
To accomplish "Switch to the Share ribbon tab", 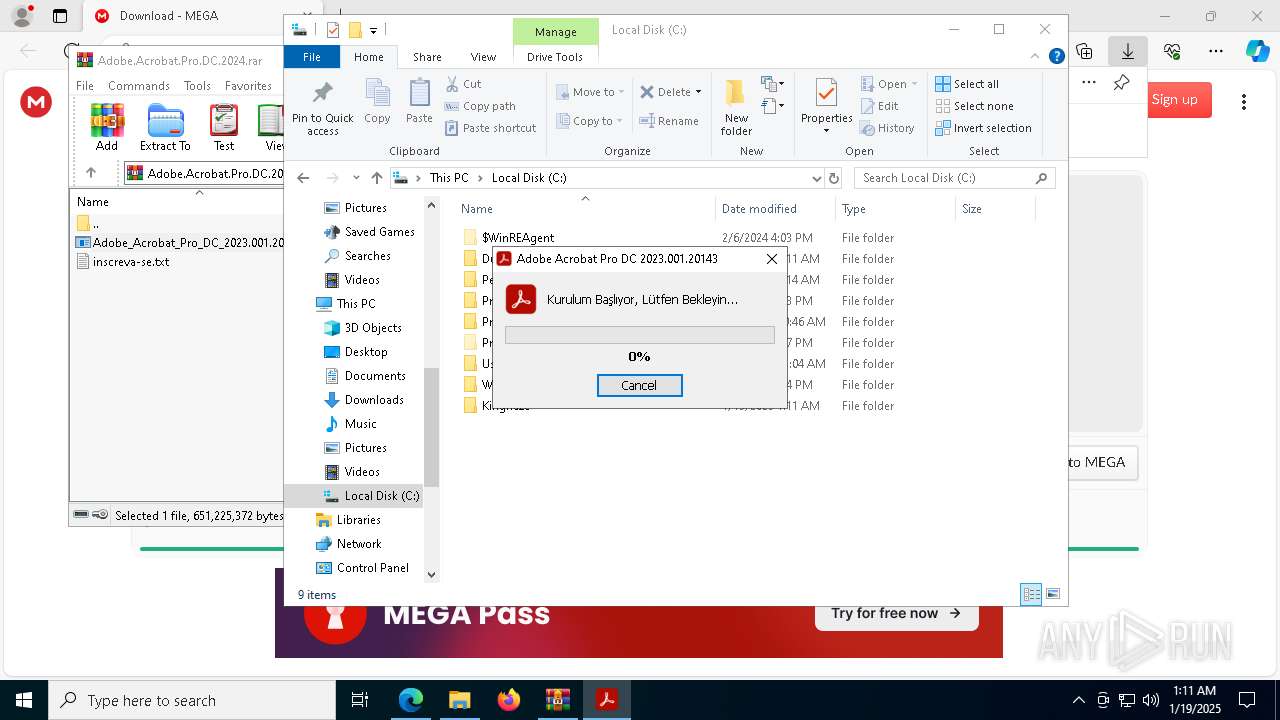I will [427, 57].
